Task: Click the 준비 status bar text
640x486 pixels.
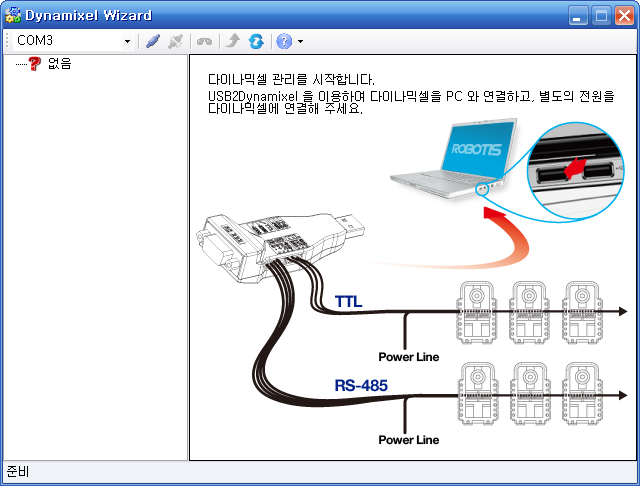Action: 18,472
